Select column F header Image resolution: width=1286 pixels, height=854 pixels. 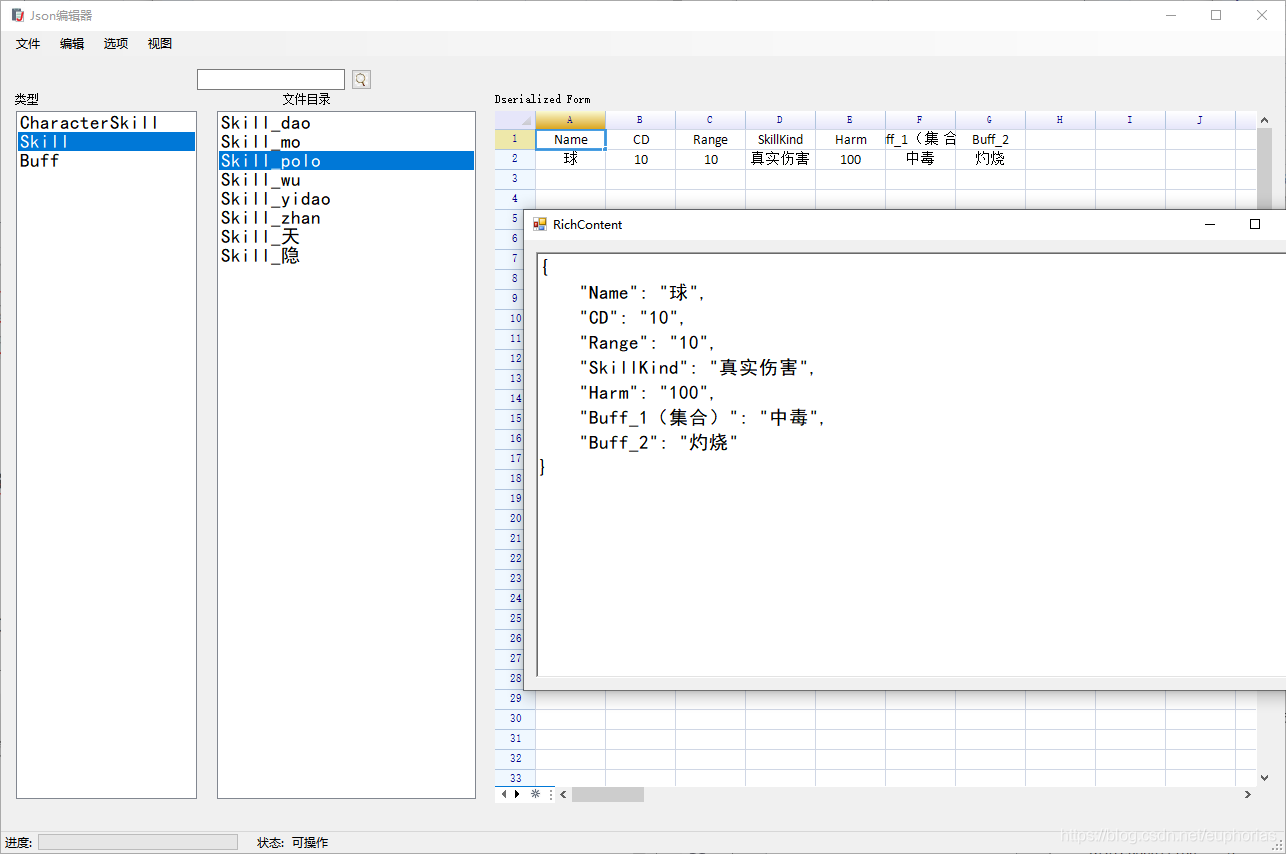920,120
